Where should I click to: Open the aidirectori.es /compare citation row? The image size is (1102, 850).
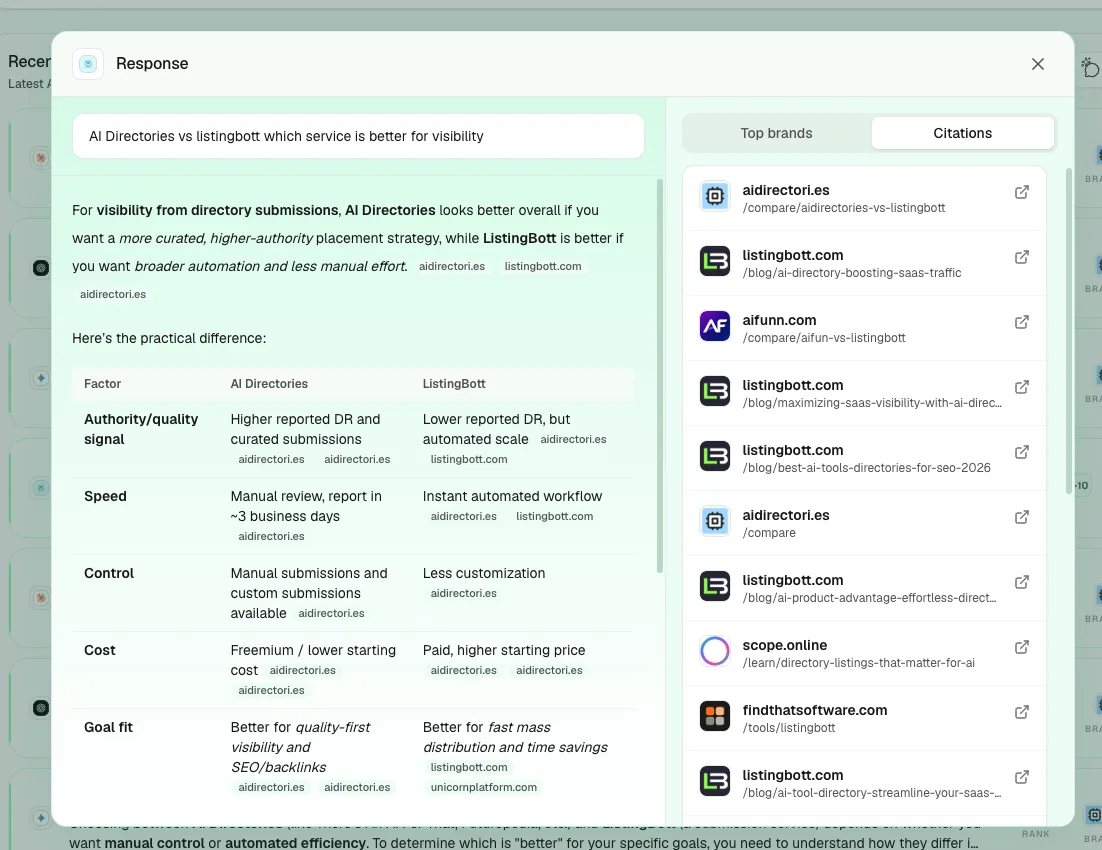864,523
